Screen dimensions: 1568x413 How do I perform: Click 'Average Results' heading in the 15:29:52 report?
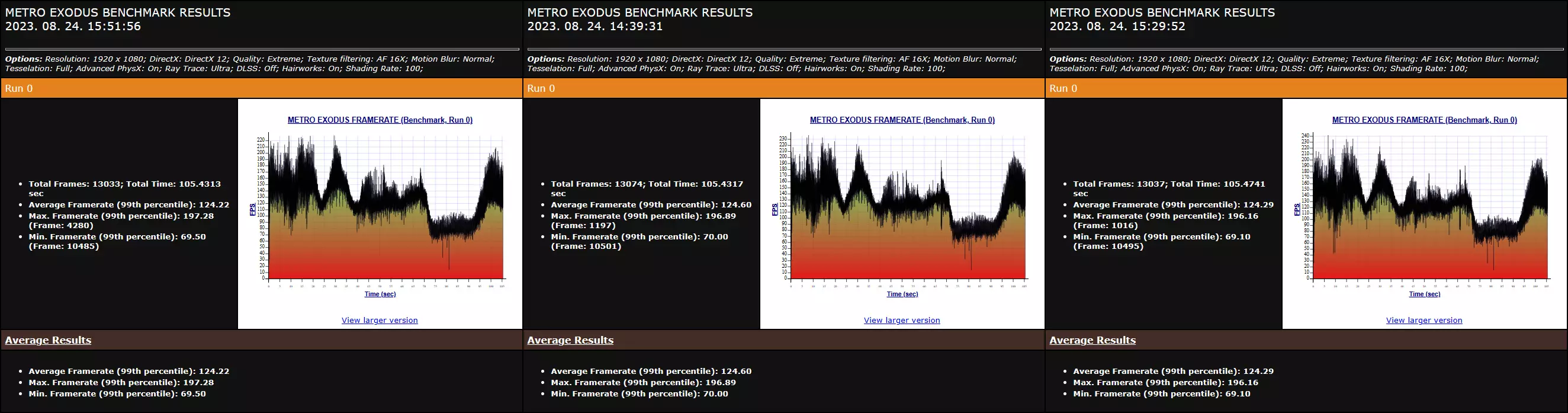coord(1093,340)
